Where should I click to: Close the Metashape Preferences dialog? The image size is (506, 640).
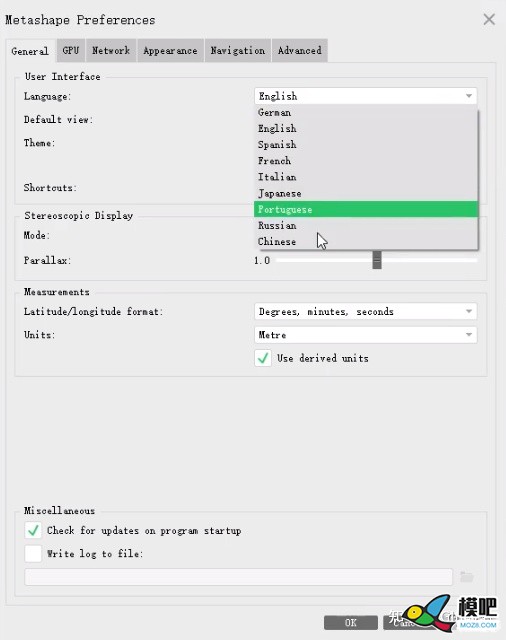coord(489,19)
